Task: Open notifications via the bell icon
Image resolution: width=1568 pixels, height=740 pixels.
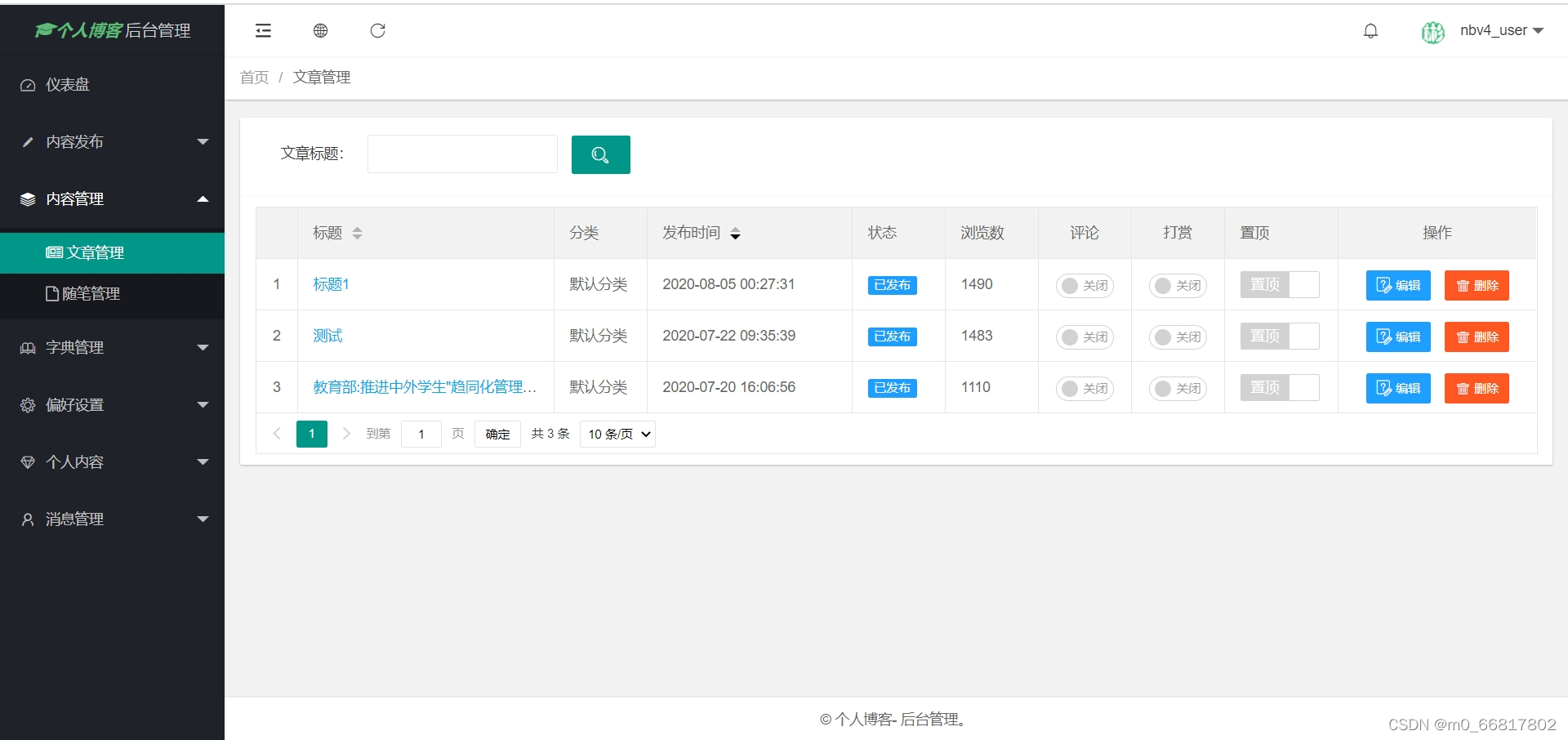Action: point(1370,30)
